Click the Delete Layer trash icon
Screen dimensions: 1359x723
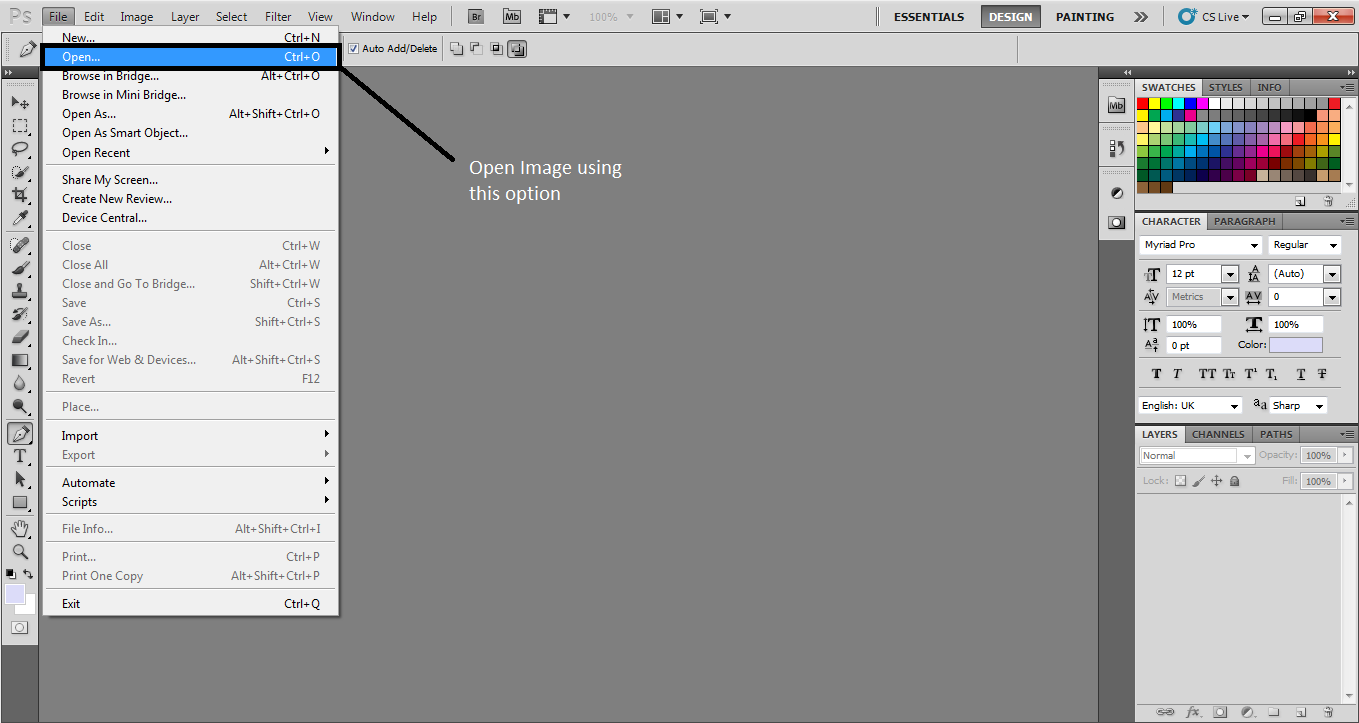[1328, 713]
